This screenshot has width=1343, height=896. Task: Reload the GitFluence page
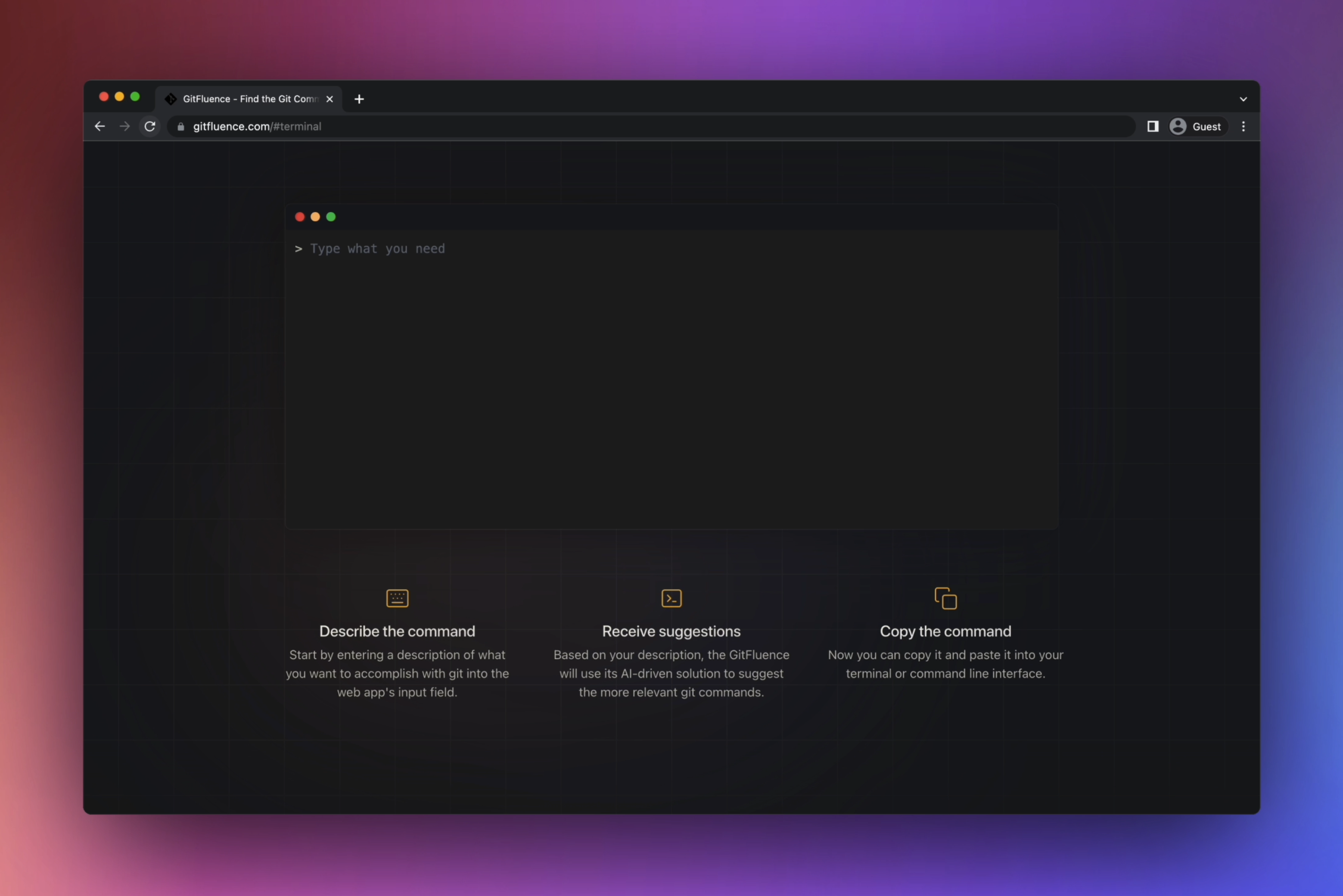coord(149,126)
